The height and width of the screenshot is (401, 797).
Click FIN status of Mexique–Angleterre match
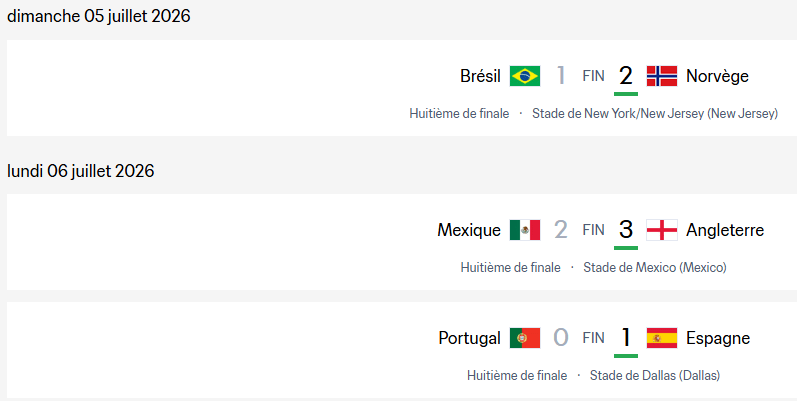click(x=593, y=230)
